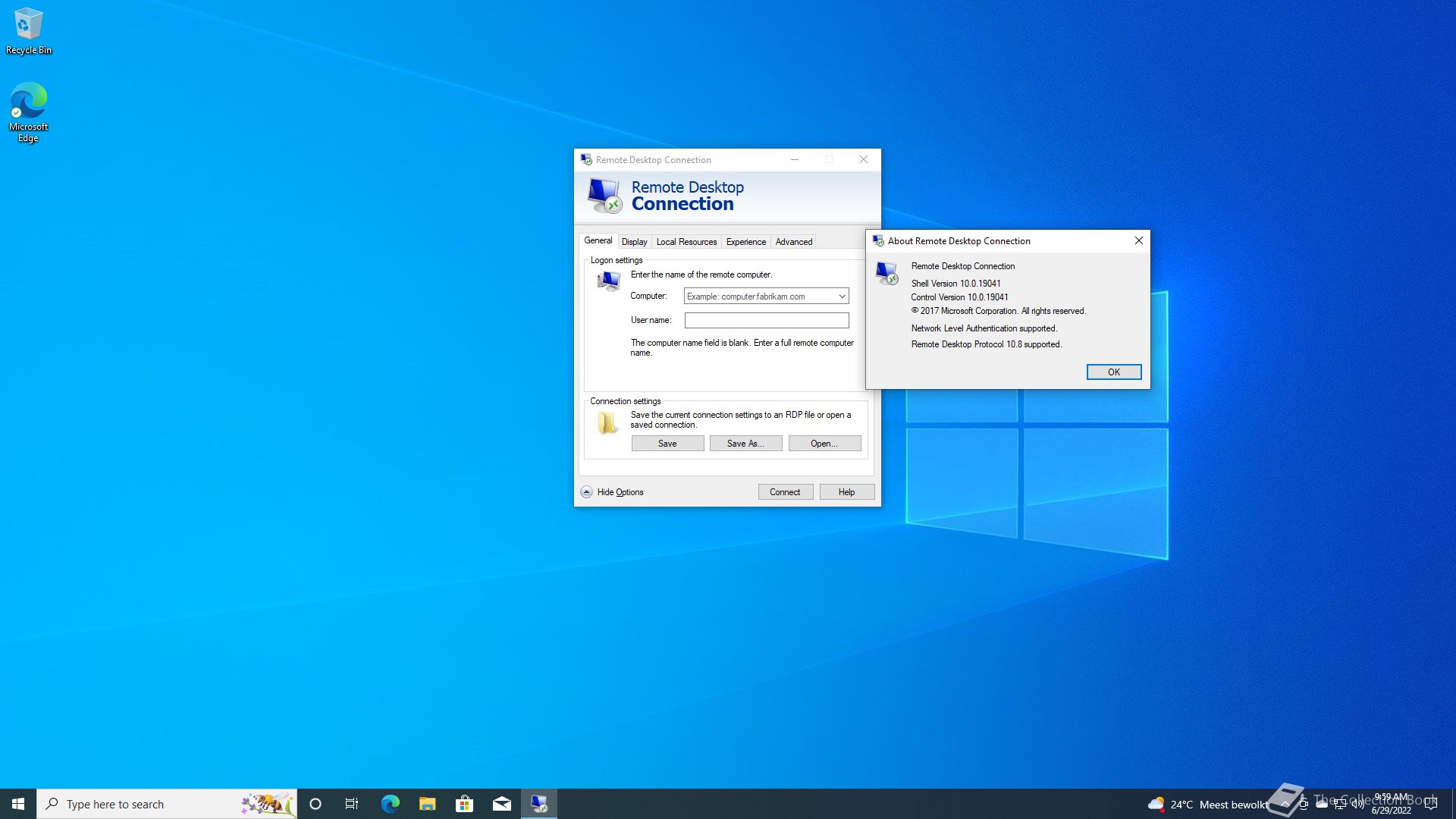Click the Shell Version 10.0.19041 text
Screen dimensions: 1456x819
point(955,284)
